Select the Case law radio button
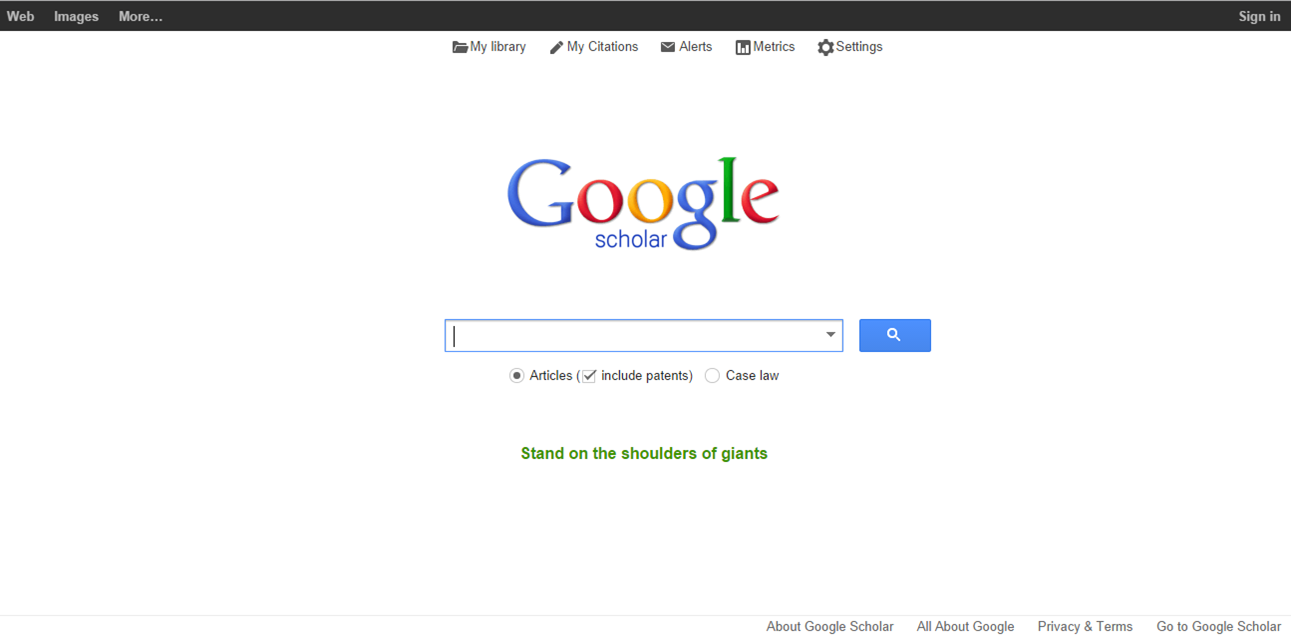1291x638 pixels. 712,376
